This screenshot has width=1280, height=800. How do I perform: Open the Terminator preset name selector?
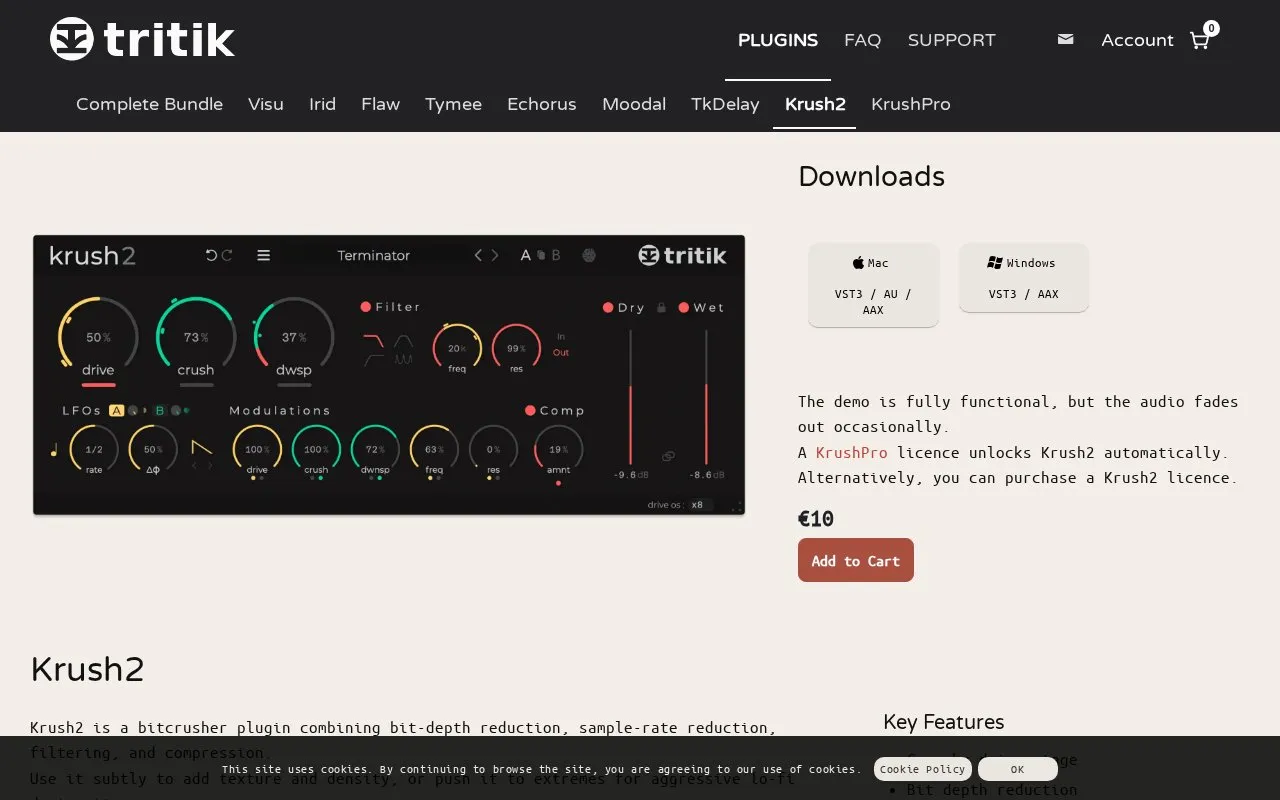point(374,255)
